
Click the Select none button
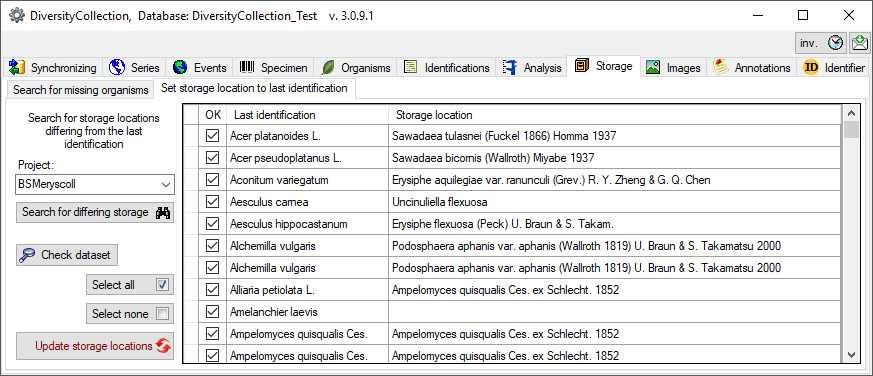(130, 314)
